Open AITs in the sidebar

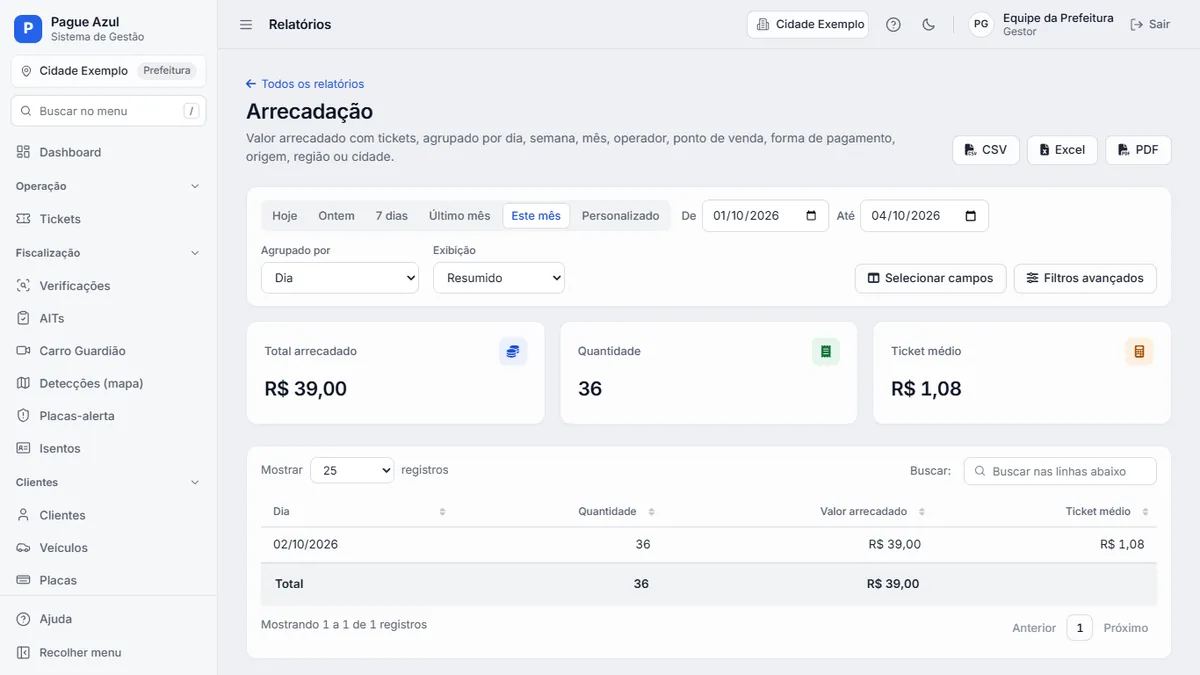coord(108,318)
